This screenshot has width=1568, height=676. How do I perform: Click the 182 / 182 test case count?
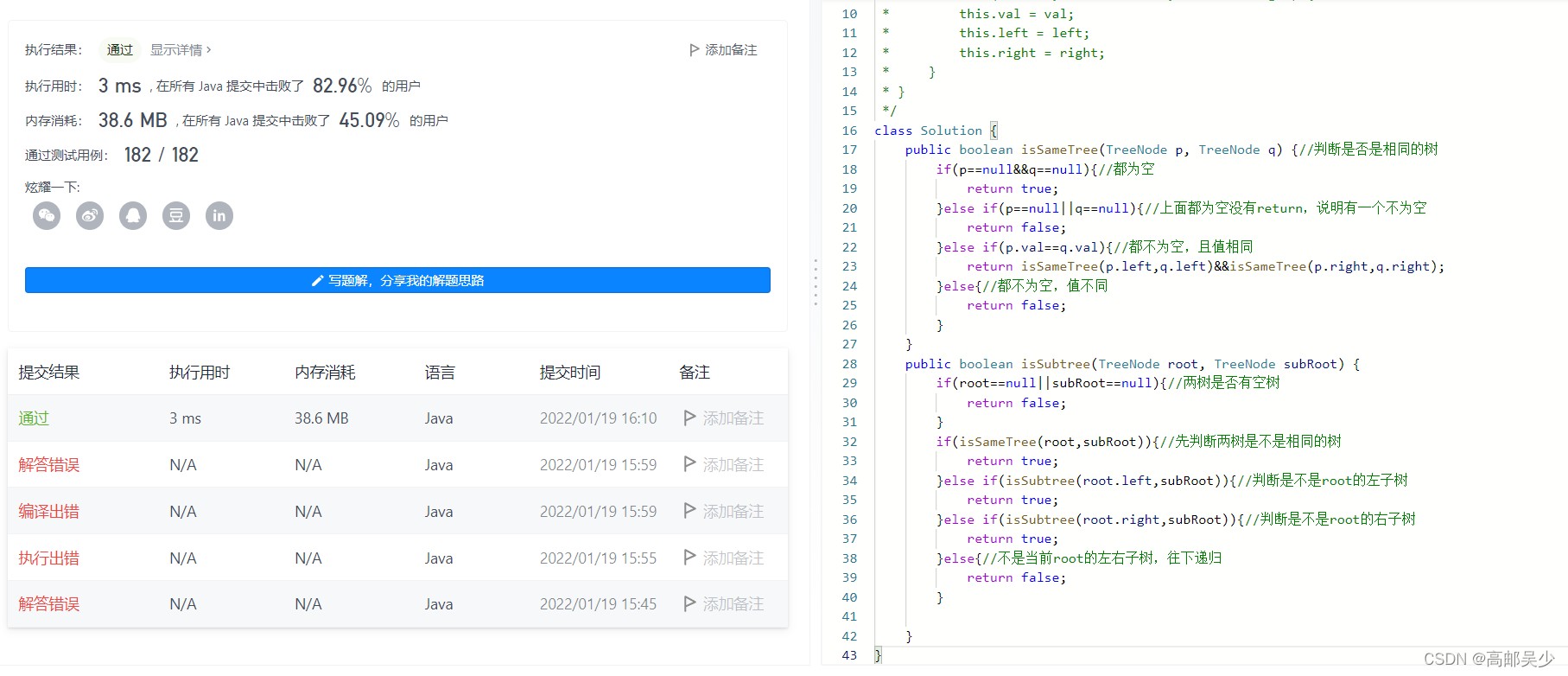162,155
